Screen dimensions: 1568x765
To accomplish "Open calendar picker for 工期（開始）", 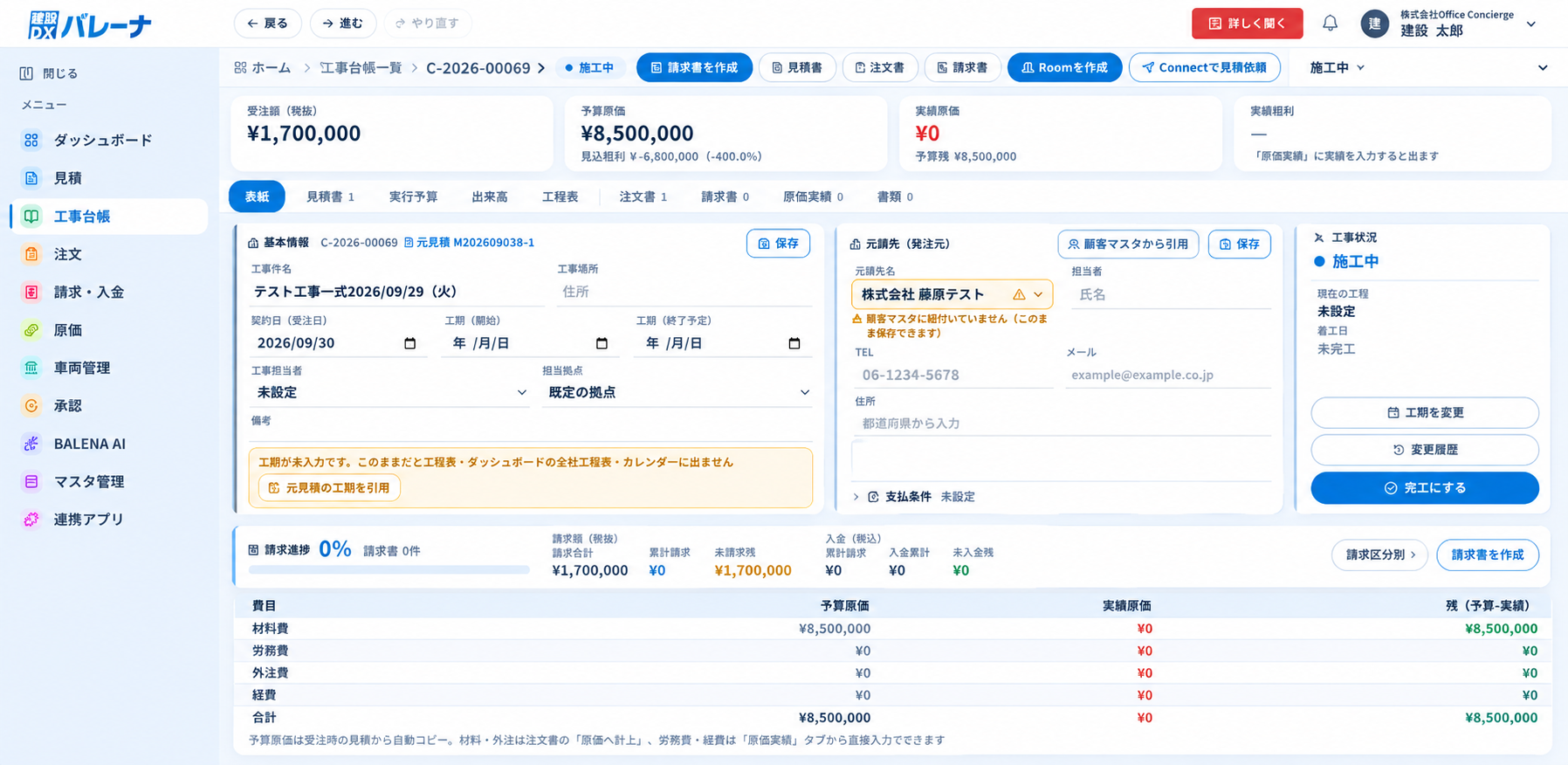I will [602, 343].
